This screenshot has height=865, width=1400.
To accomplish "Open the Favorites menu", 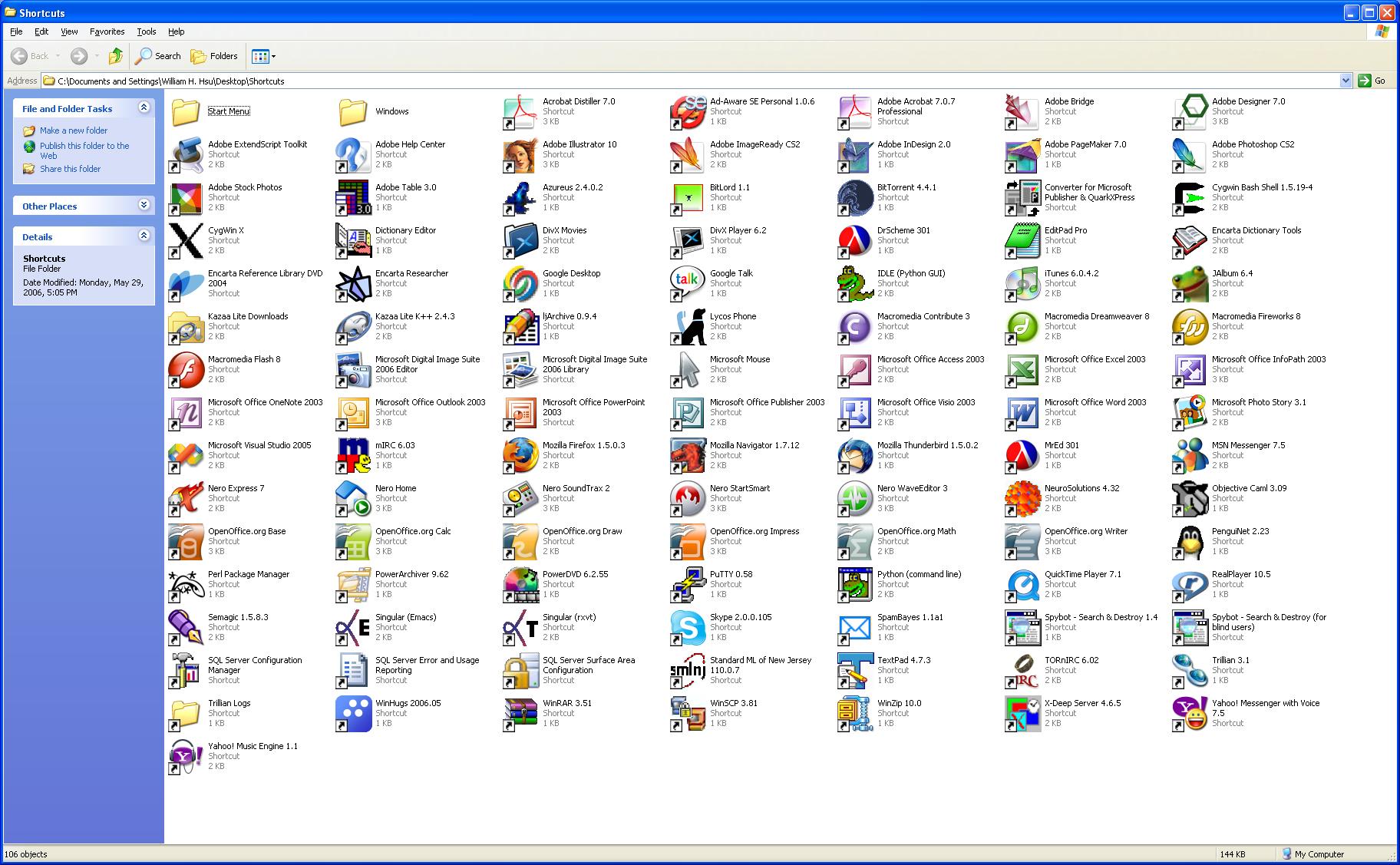I will coord(107,31).
